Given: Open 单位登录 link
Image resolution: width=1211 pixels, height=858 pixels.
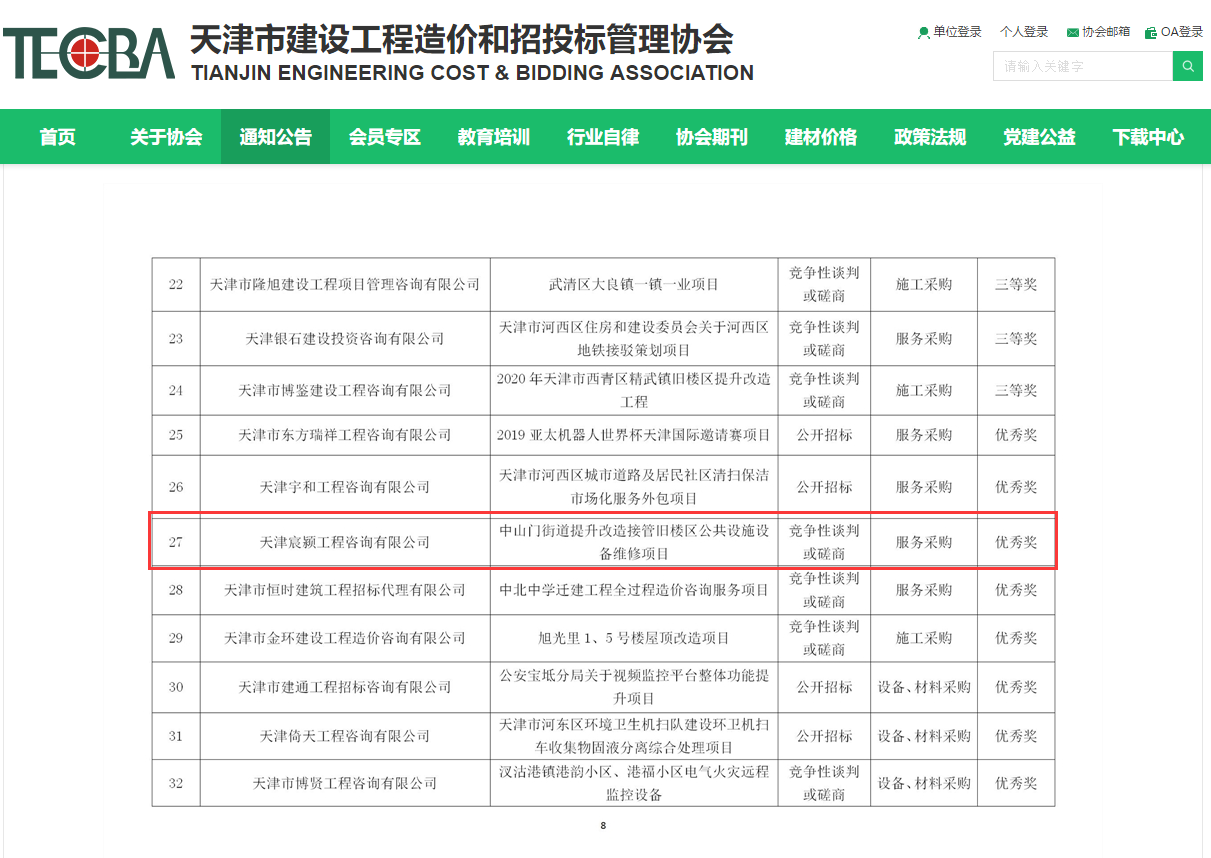Looking at the screenshot, I should click(957, 32).
